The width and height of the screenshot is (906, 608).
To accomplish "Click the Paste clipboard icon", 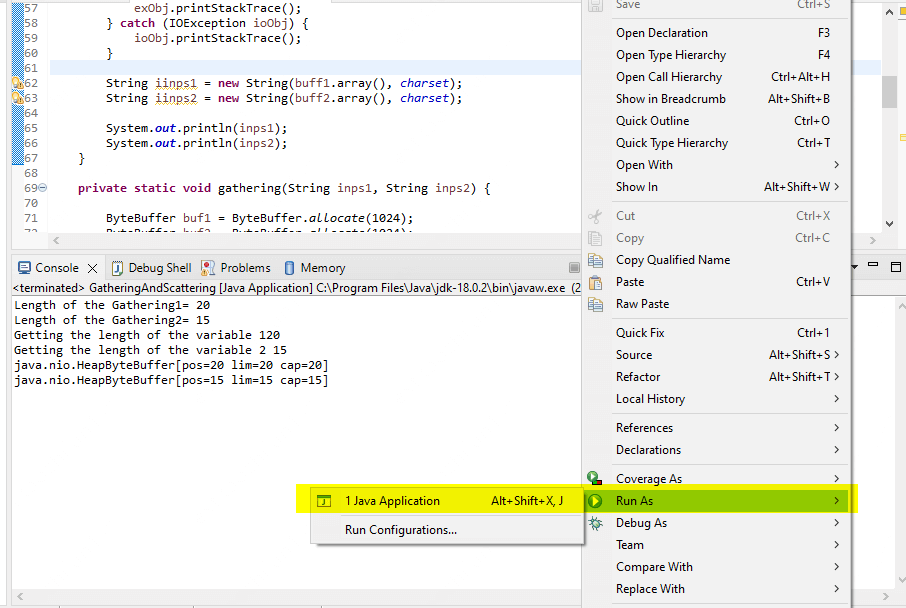I will [595, 282].
